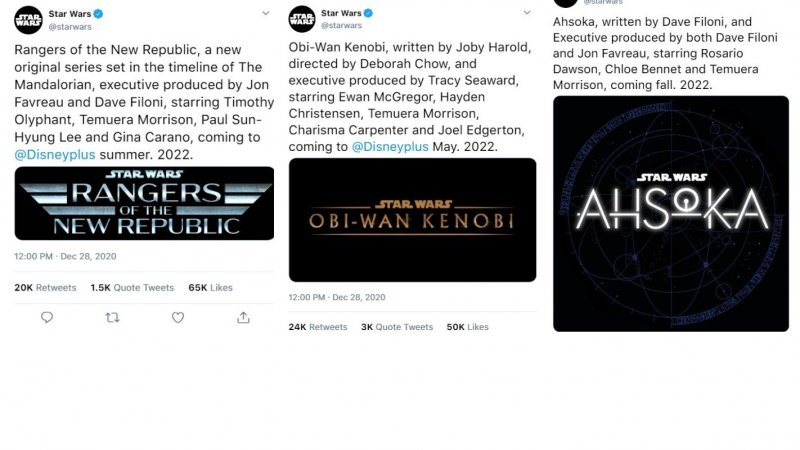Open the Obi-Wan Kenobi logo image
This screenshot has height=450, width=800.
tap(412, 220)
